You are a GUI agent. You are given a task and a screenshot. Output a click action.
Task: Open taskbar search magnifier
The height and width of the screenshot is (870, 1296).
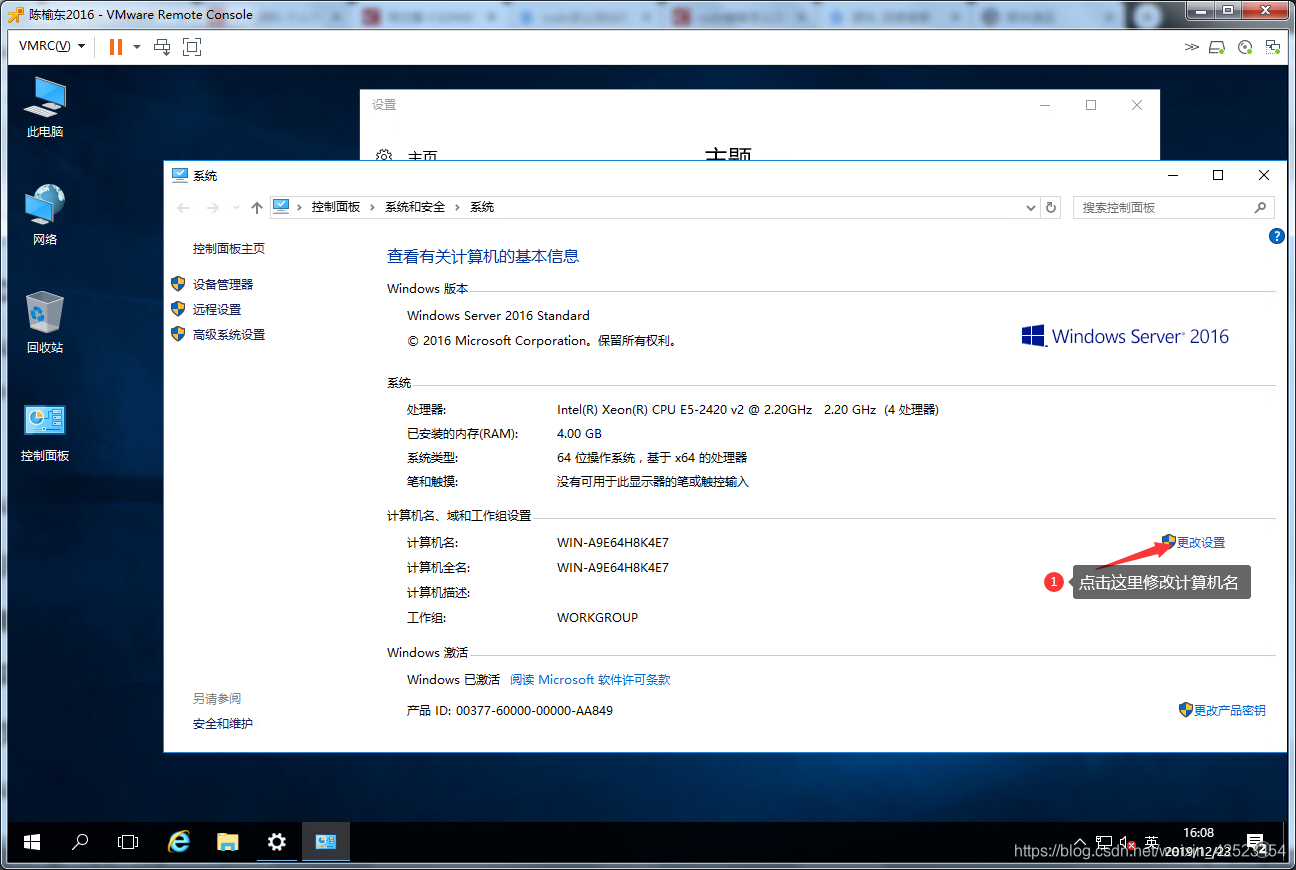coord(80,842)
